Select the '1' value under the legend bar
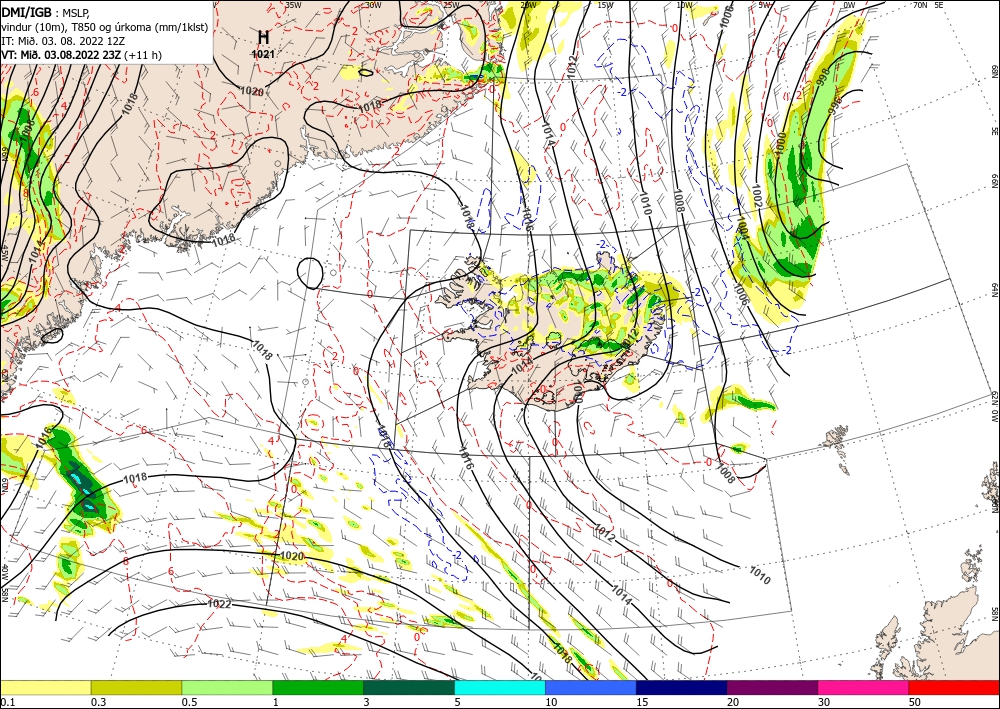1000x709 pixels. coord(276,702)
